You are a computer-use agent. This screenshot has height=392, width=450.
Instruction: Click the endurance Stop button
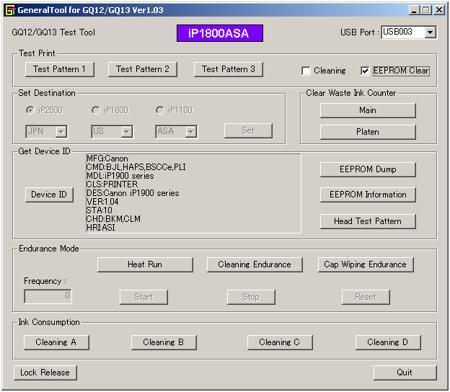[251, 297]
